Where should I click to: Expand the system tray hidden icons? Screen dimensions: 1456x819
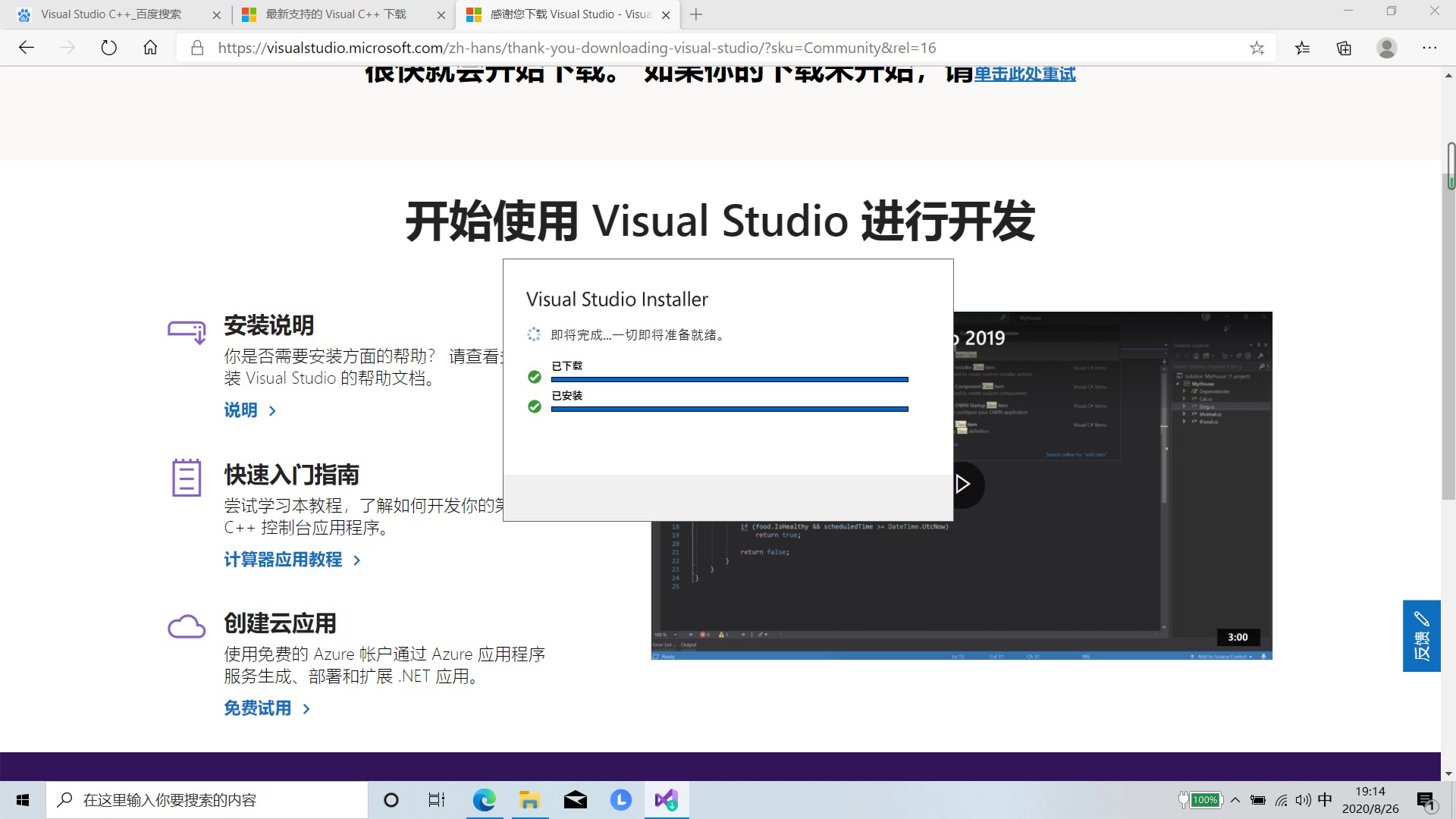[1235, 800]
